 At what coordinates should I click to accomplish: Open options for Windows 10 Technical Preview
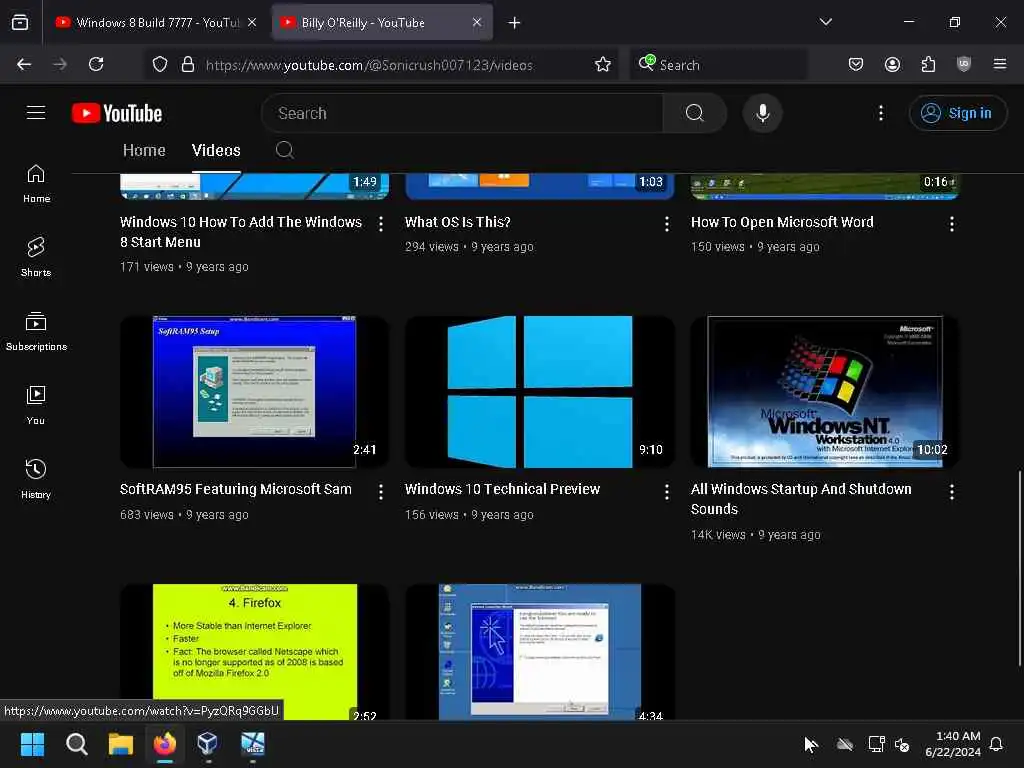[666, 492]
